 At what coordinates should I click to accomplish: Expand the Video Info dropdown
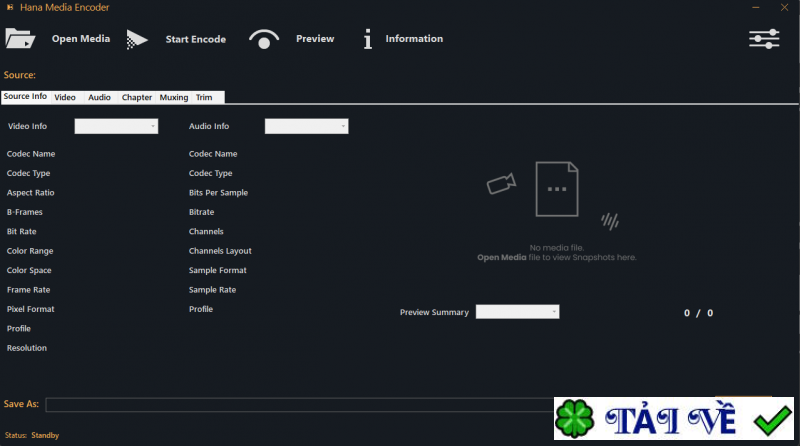pyautogui.click(x=116, y=126)
